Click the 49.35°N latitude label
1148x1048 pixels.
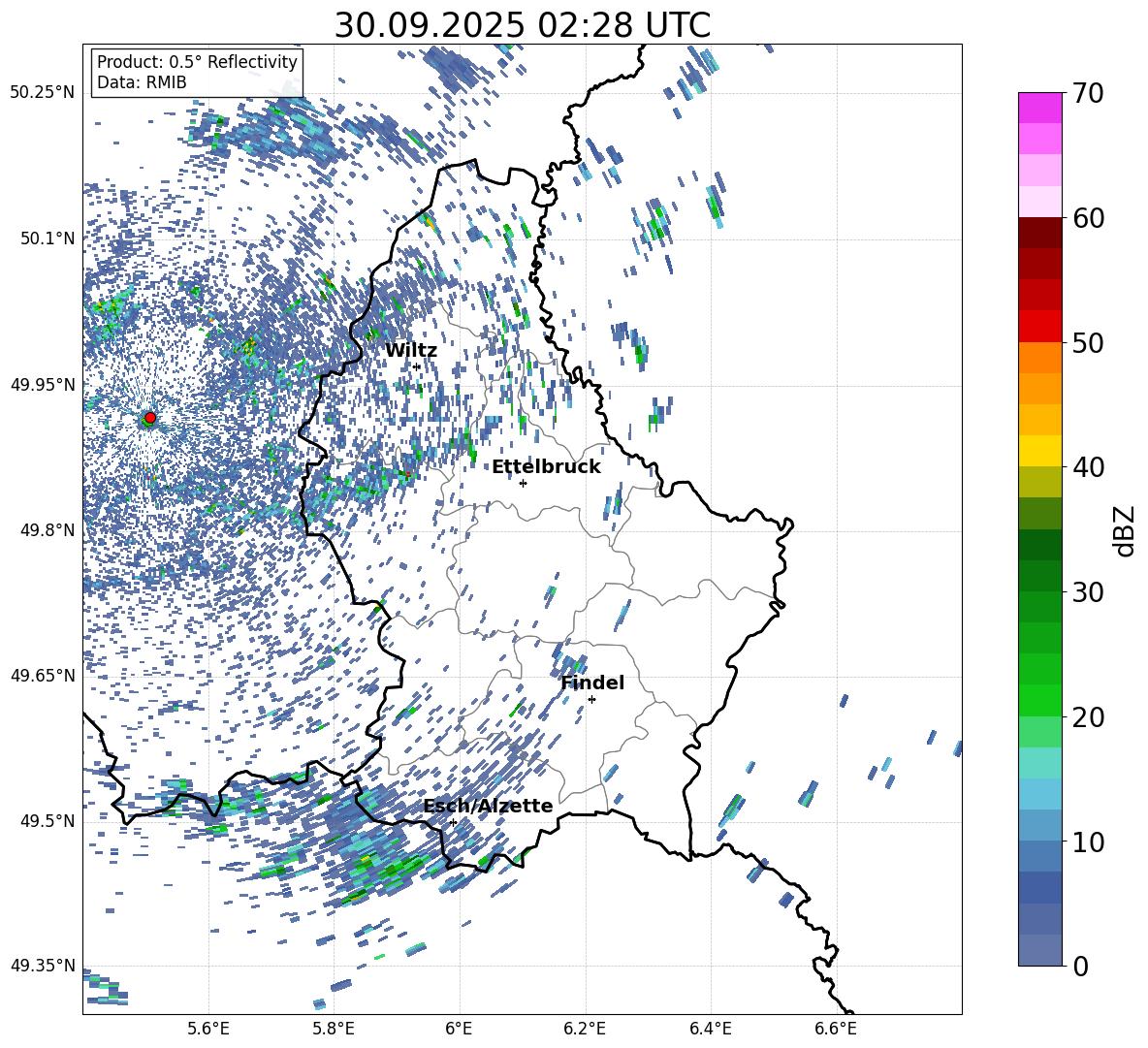[43, 966]
